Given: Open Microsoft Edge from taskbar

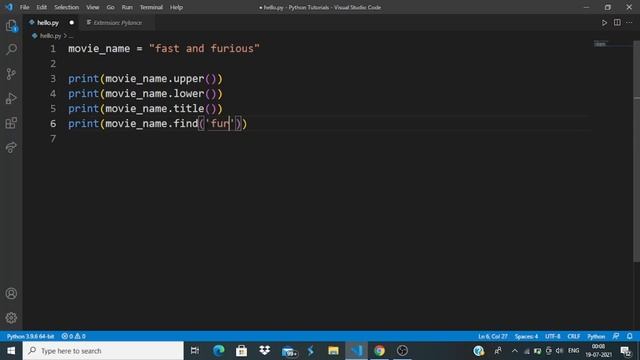Looking at the screenshot, I should tap(219, 351).
